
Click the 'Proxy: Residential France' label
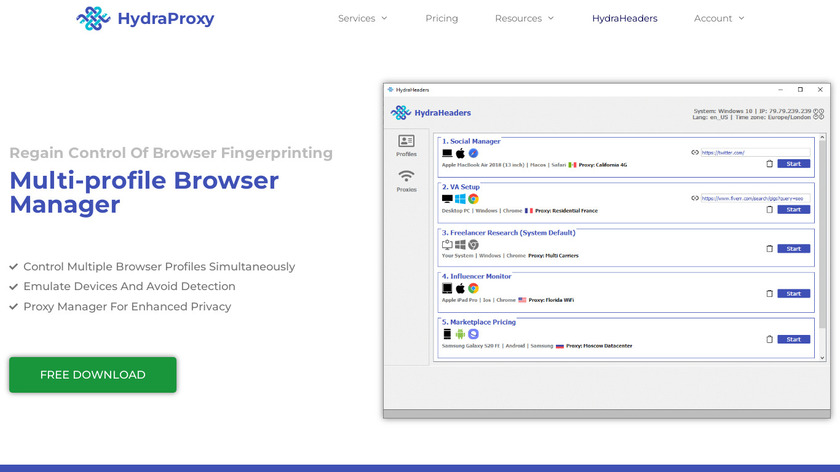[566, 211]
